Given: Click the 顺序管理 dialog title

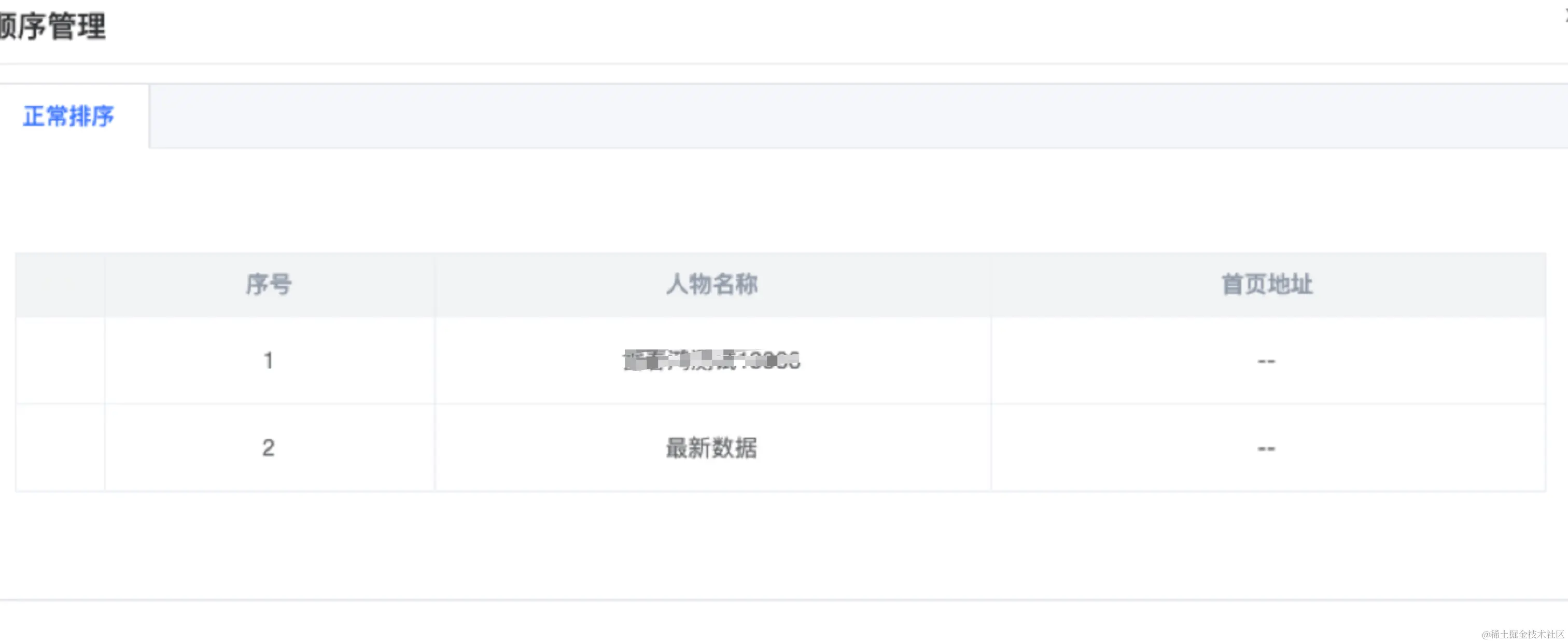Looking at the screenshot, I should click(52, 27).
